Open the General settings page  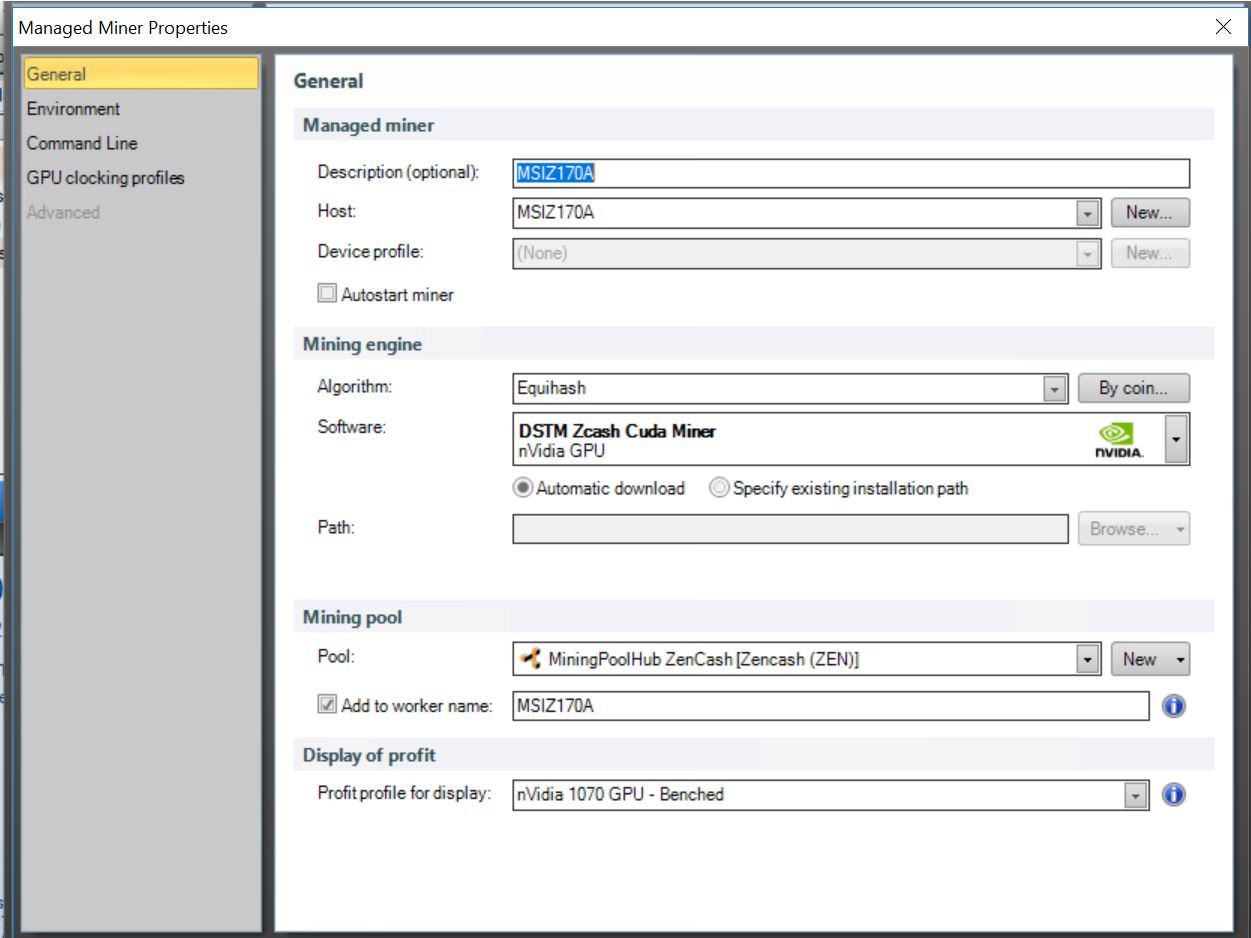[141, 74]
